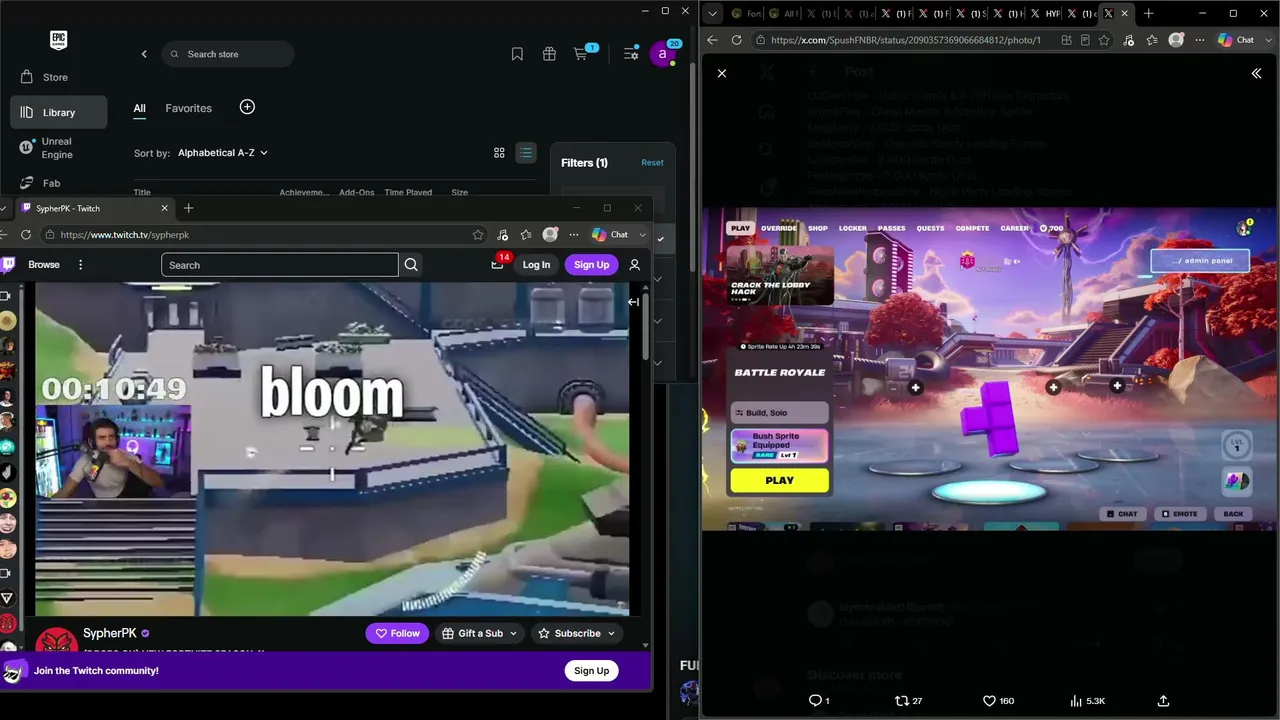The image size is (1280, 720).
Task: Open Twitch notifications inbox
Action: (498, 264)
